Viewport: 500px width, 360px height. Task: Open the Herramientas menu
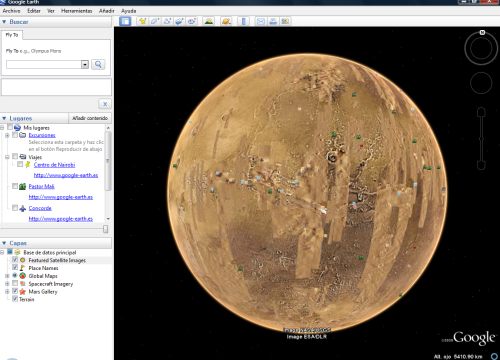pyautogui.click(x=76, y=11)
